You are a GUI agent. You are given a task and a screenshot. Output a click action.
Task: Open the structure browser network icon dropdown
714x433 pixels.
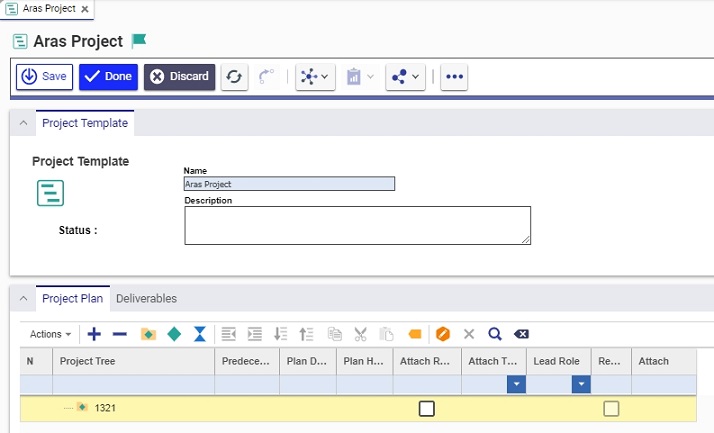click(315, 76)
